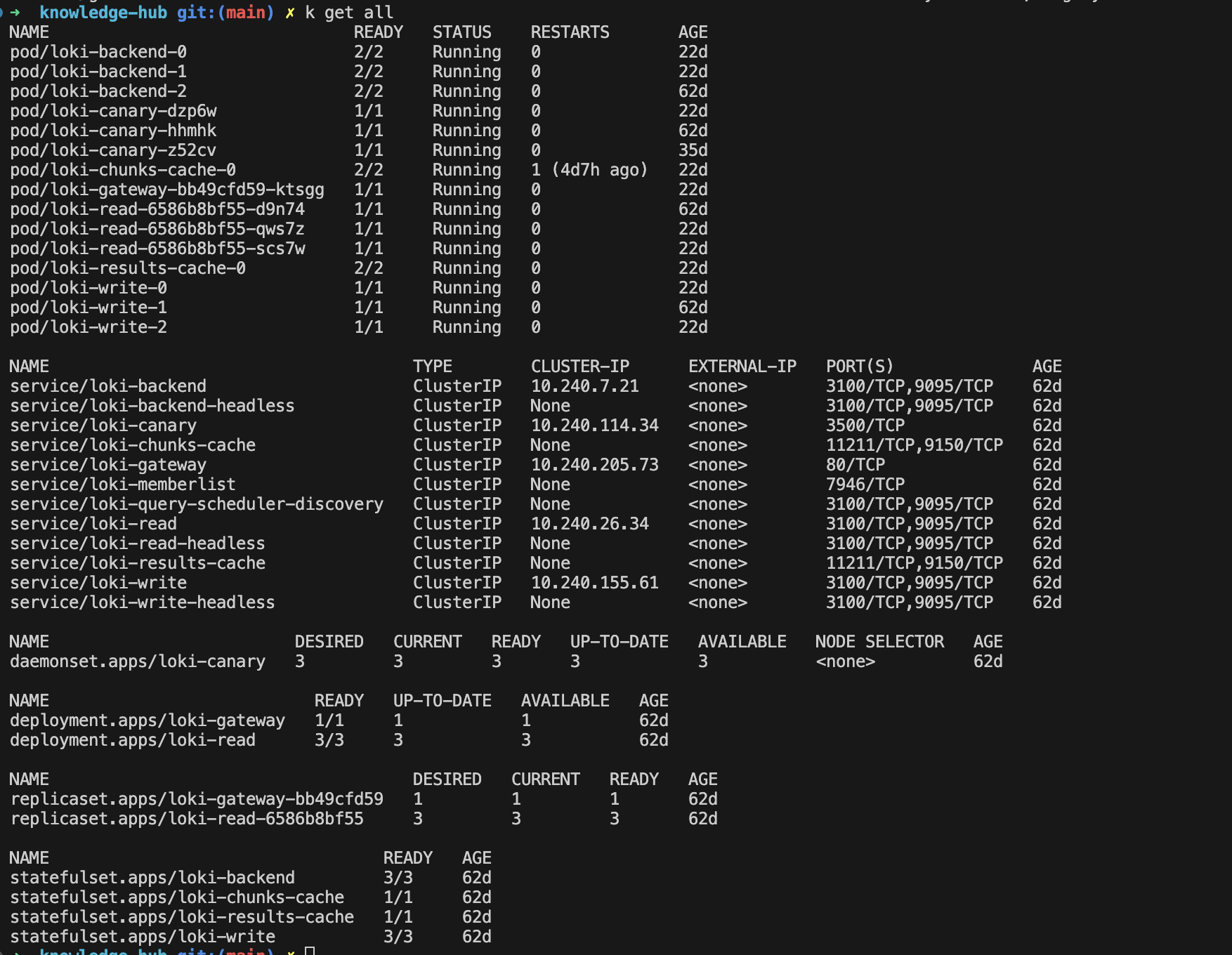Select service/loki-write name
The height and width of the screenshot is (955, 1232).
pos(98,583)
